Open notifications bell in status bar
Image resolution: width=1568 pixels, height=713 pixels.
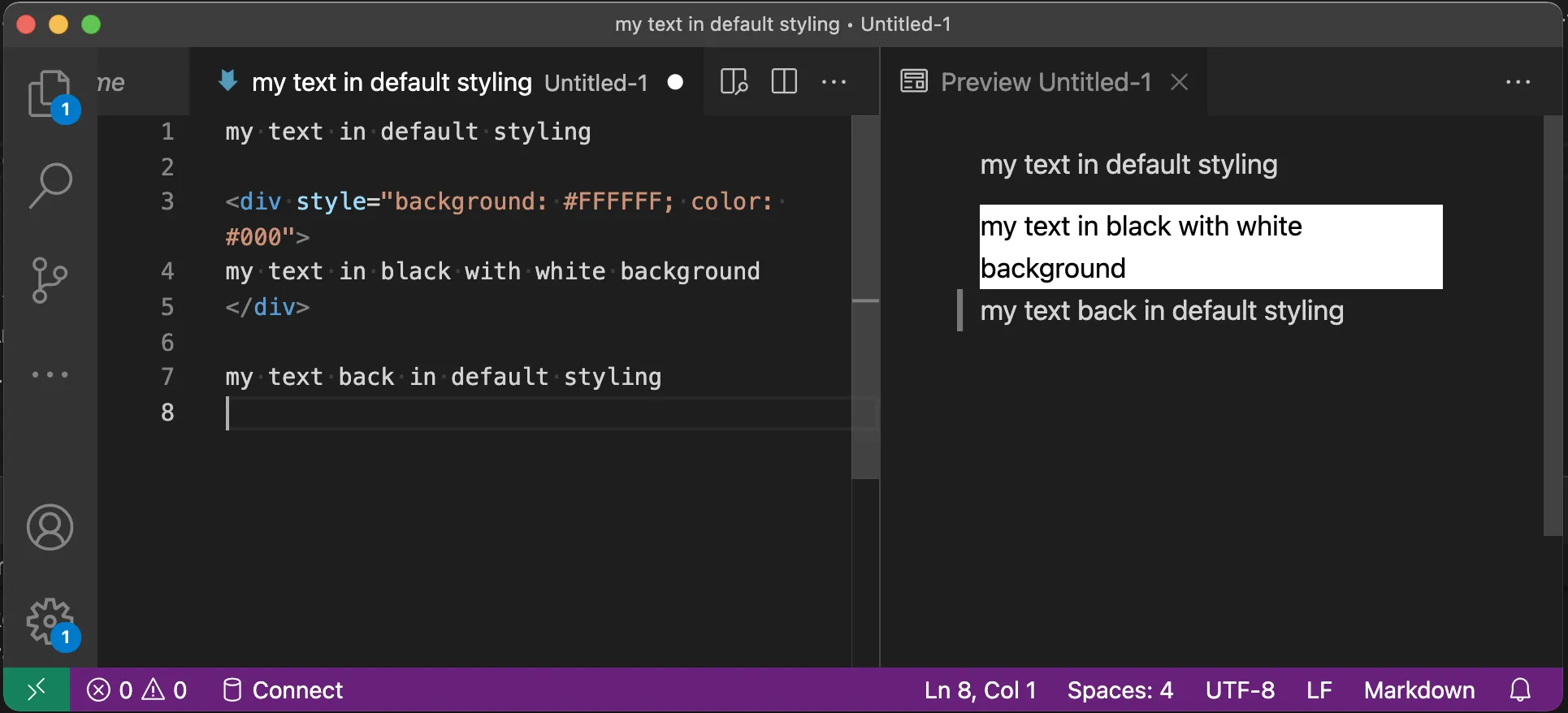tap(1520, 690)
